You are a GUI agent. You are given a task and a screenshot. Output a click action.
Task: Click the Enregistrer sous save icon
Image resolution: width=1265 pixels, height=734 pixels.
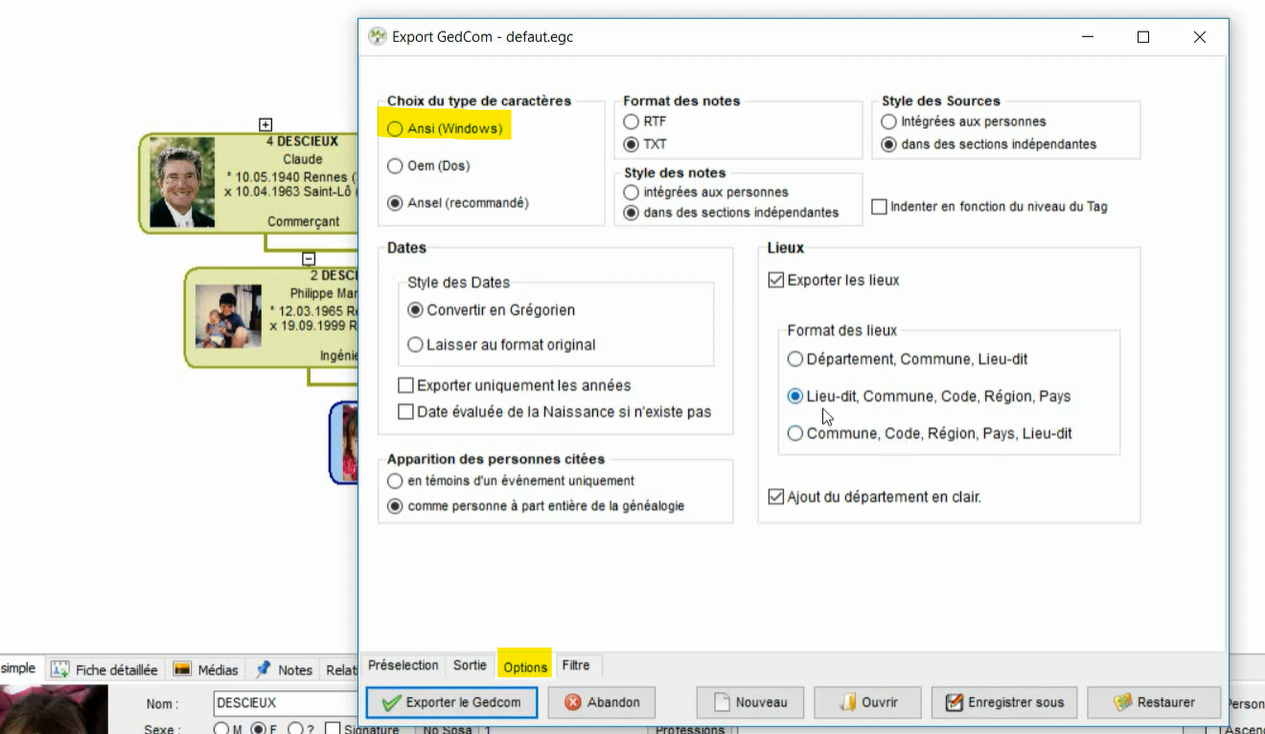coord(954,702)
